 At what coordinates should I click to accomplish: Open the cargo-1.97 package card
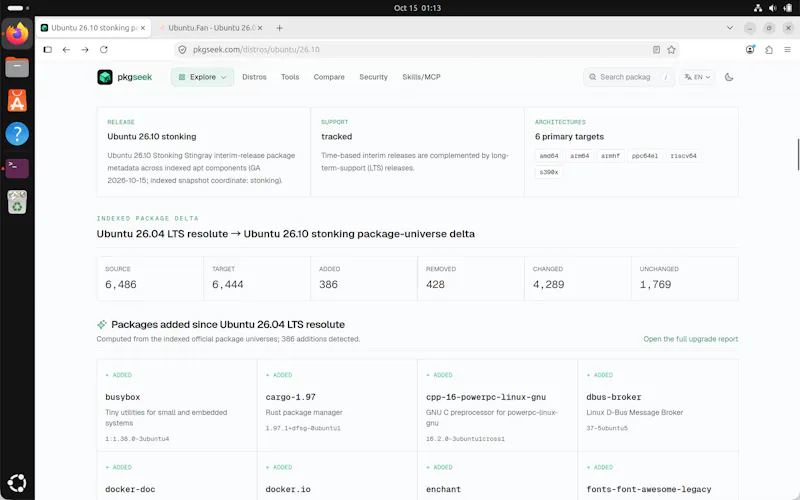tap(337, 406)
